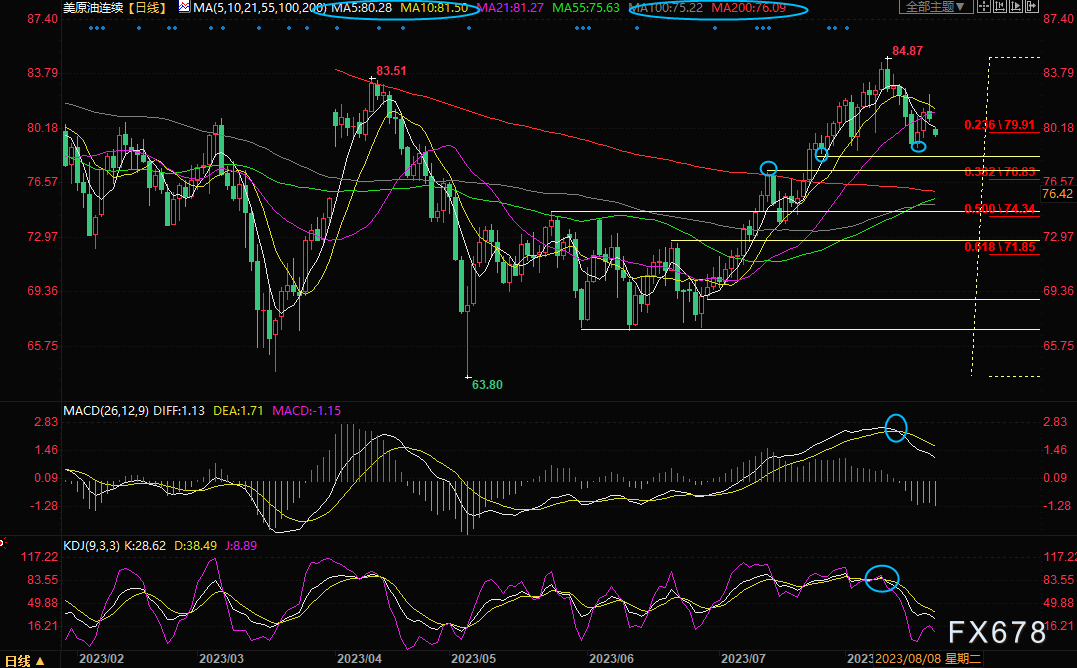Click the 84.87 high price label
1077x668 pixels.
(x=907, y=51)
